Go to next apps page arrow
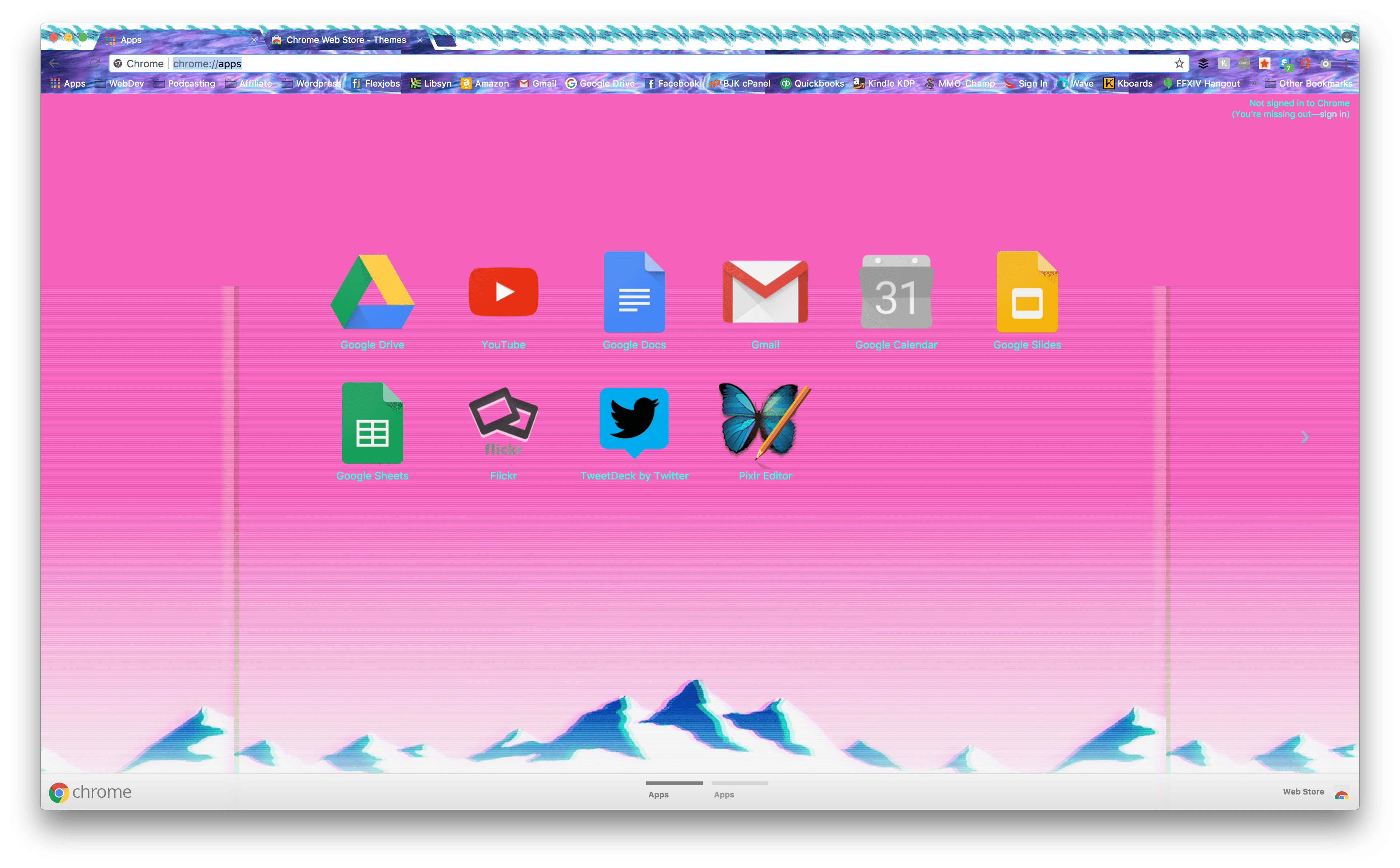The image size is (1400, 868). tap(1304, 437)
